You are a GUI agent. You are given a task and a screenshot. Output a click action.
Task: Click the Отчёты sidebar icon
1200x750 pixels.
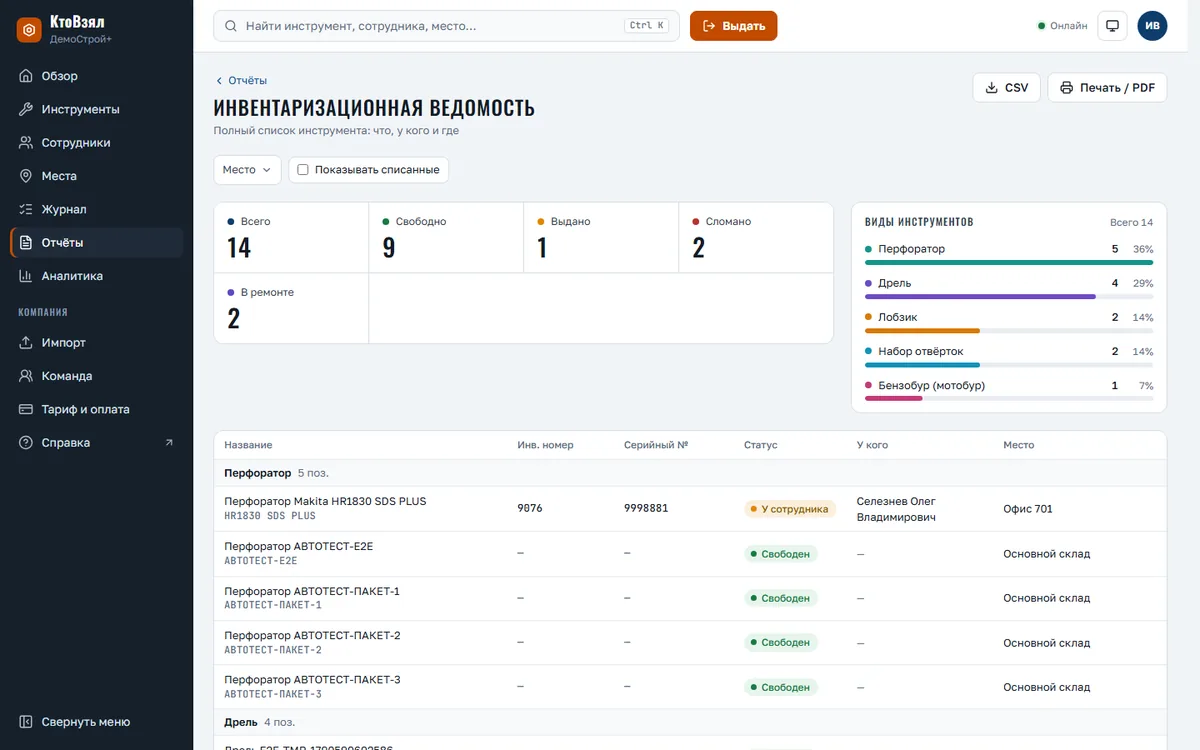point(27,243)
